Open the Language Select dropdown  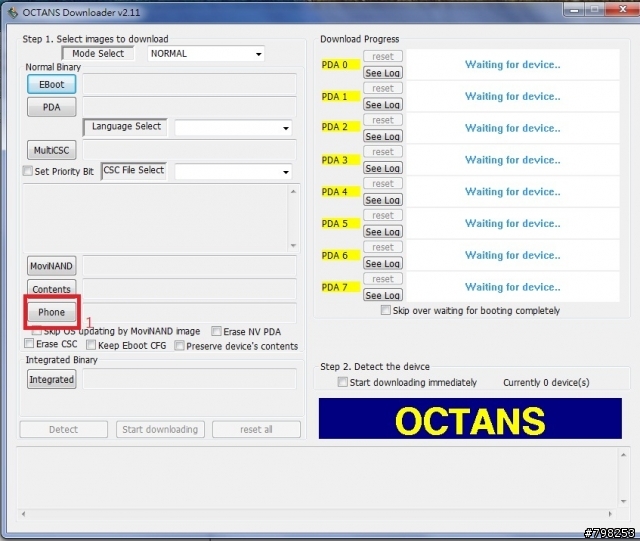tap(233, 128)
